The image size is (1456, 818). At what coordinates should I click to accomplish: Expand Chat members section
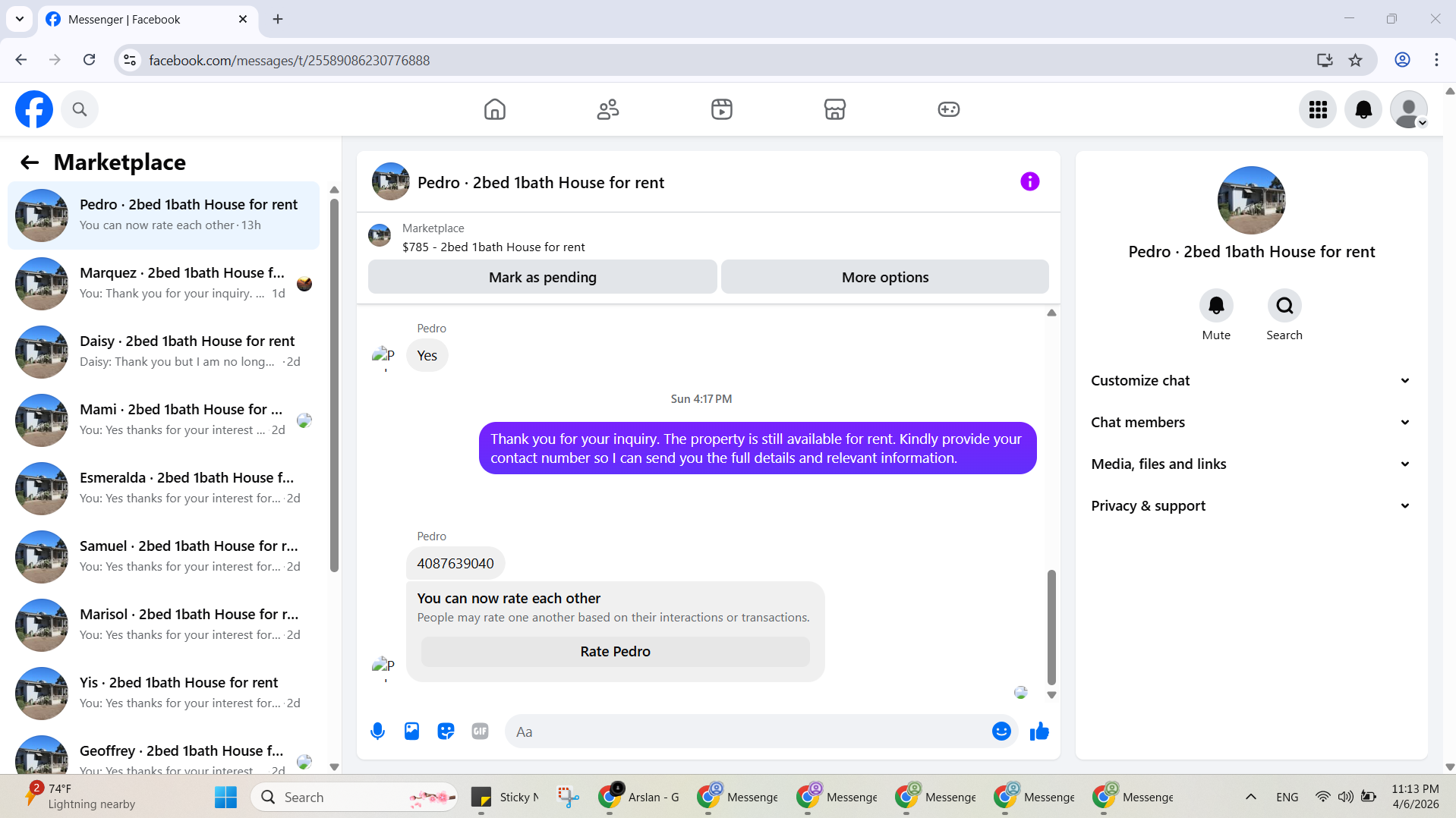[1251, 422]
